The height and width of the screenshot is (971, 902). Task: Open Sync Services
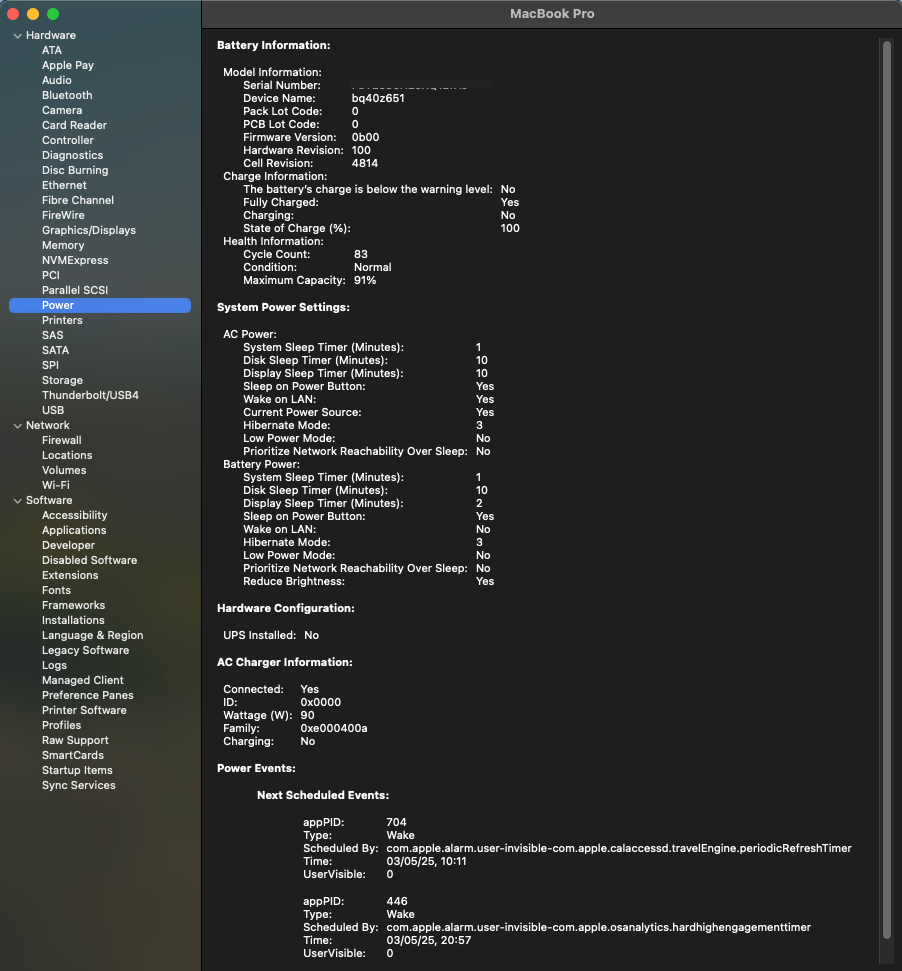click(x=79, y=785)
